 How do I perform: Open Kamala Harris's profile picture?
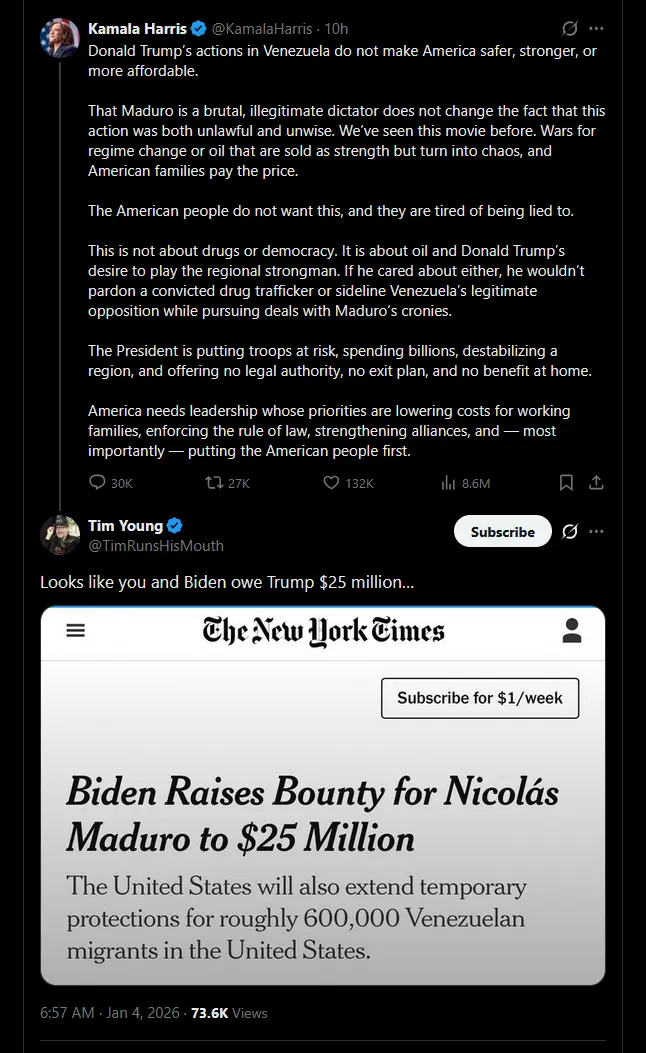(x=60, y=38)
